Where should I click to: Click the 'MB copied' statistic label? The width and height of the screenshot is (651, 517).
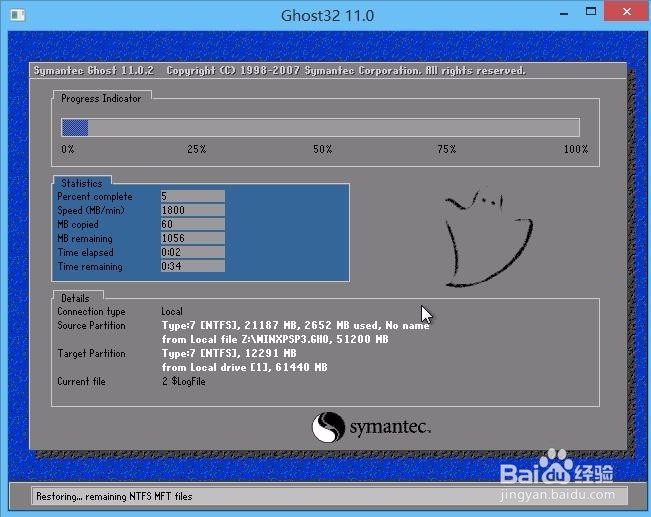coord(78,224)
